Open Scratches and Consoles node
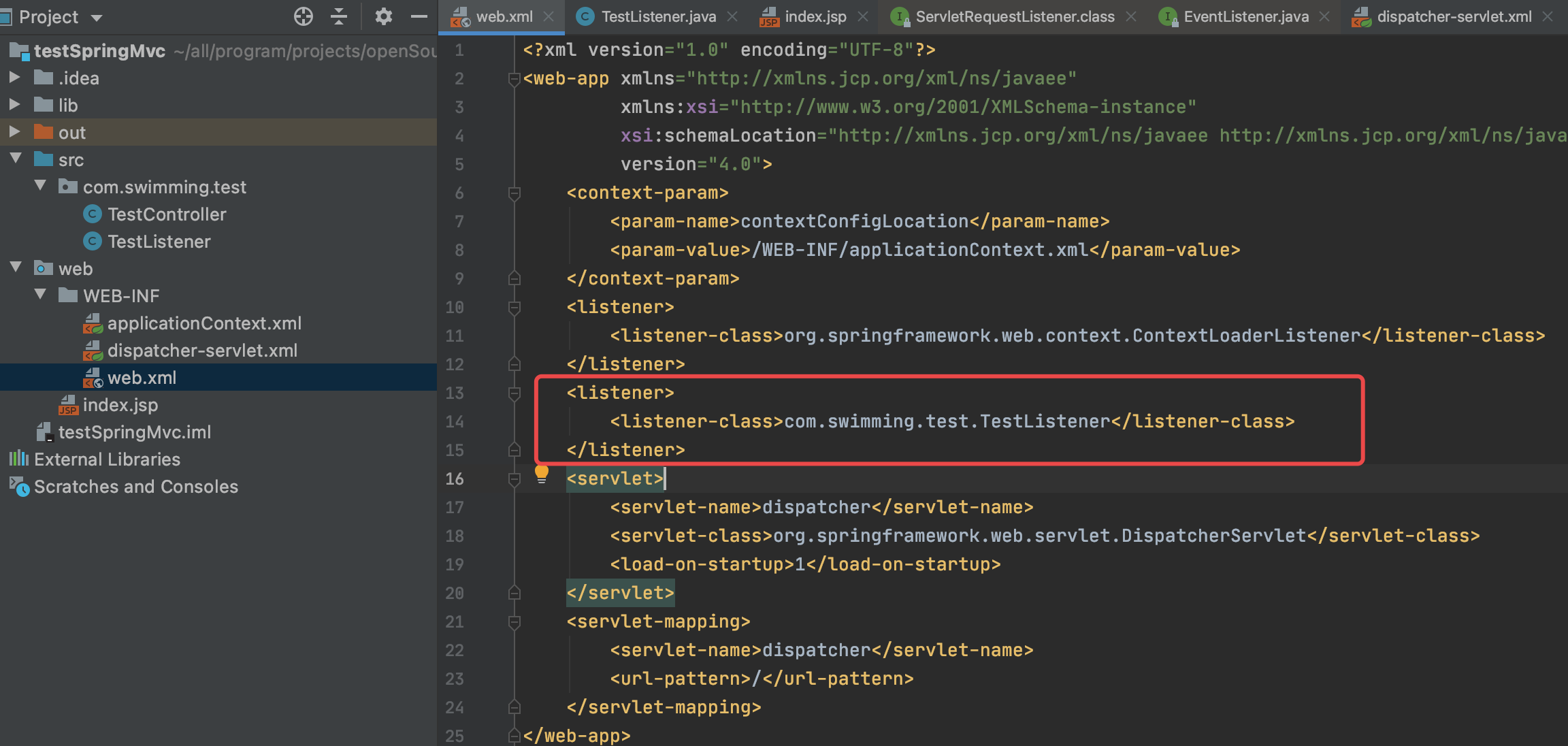The height and width of the screenshot is (746, 1568). pos(135,487)
